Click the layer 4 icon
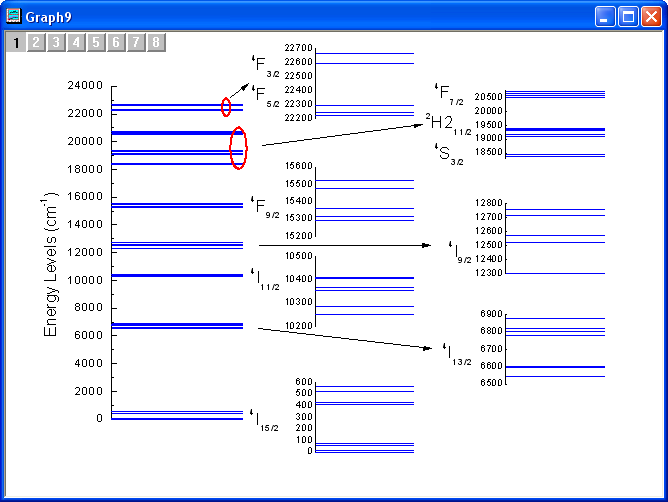Viewport: 668px width, 502px height. click(x=76, y=42)
